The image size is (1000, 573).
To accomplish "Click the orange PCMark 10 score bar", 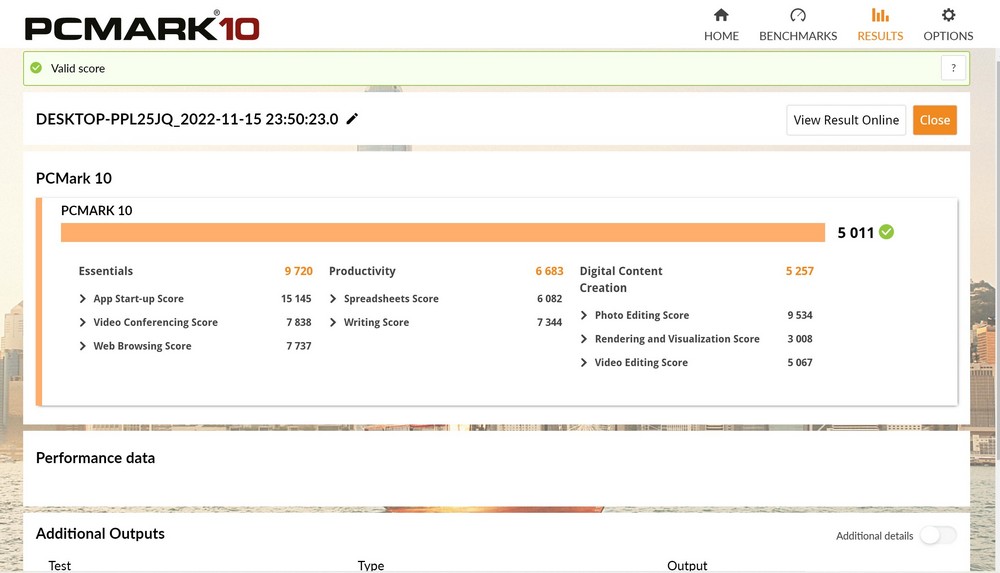I will (x=443, y=232).
